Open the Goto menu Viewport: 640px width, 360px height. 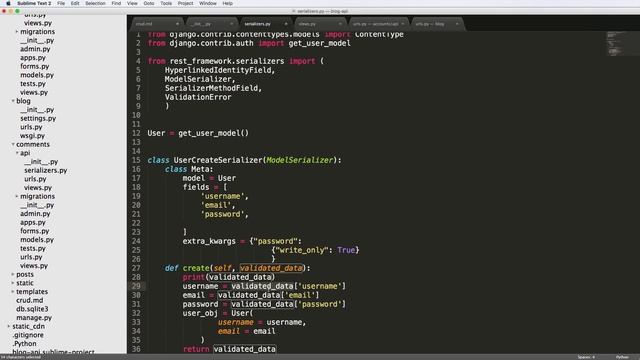(x=149, y=3)
